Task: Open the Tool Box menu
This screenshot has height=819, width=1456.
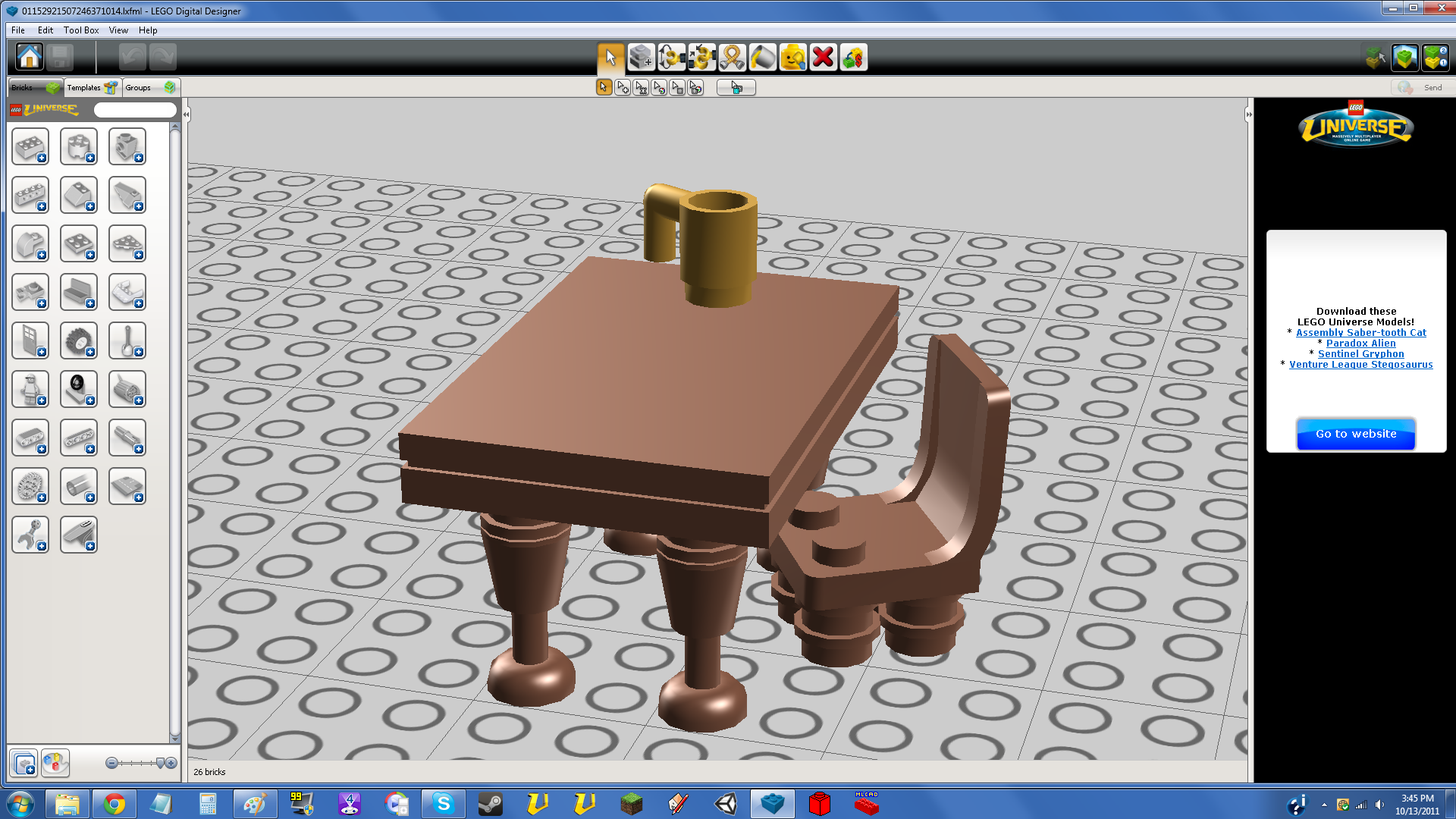Action: click(x=81, y=30)
